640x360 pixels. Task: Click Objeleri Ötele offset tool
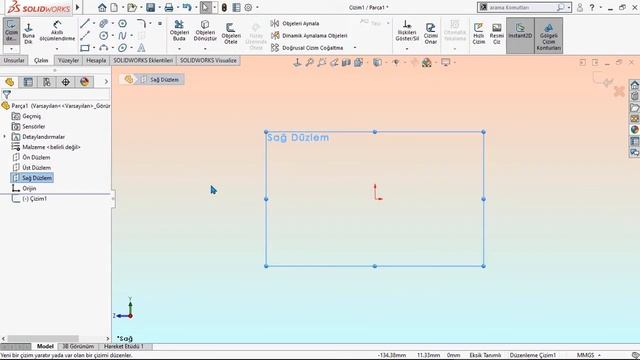(x=231, y=33)
